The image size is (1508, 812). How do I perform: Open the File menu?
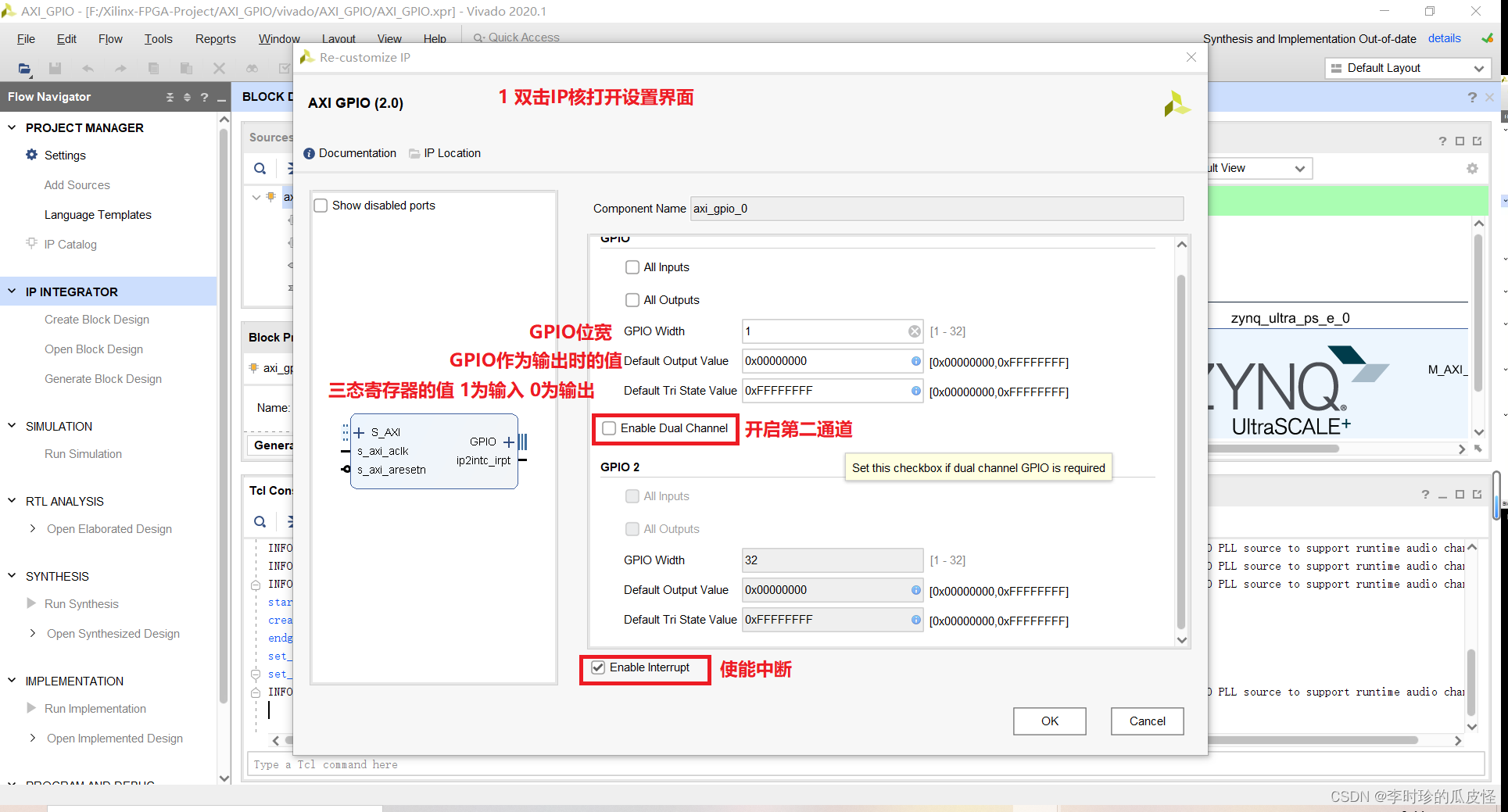26,39
